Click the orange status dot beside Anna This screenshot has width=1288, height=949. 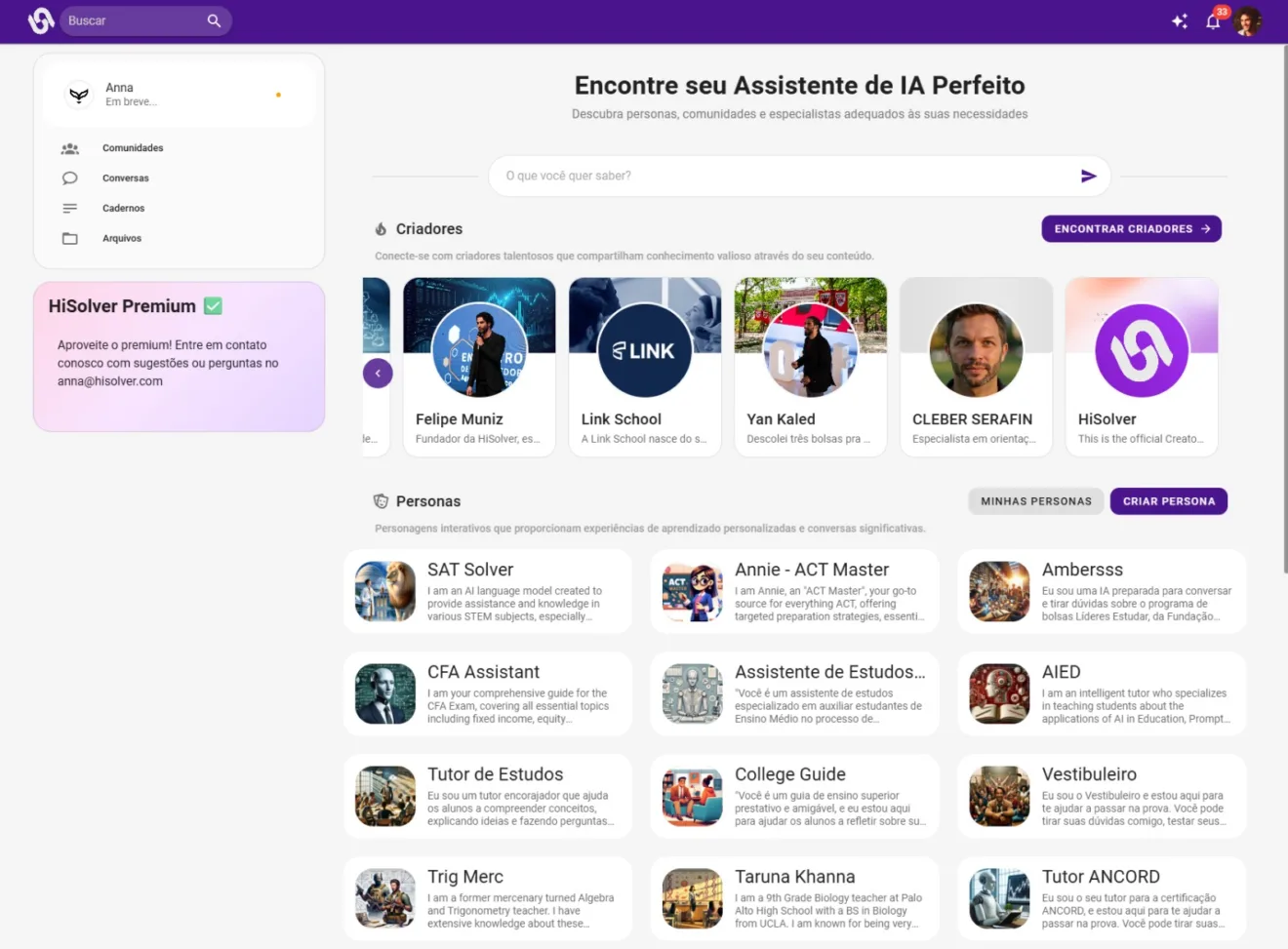[x=278, y=95]
